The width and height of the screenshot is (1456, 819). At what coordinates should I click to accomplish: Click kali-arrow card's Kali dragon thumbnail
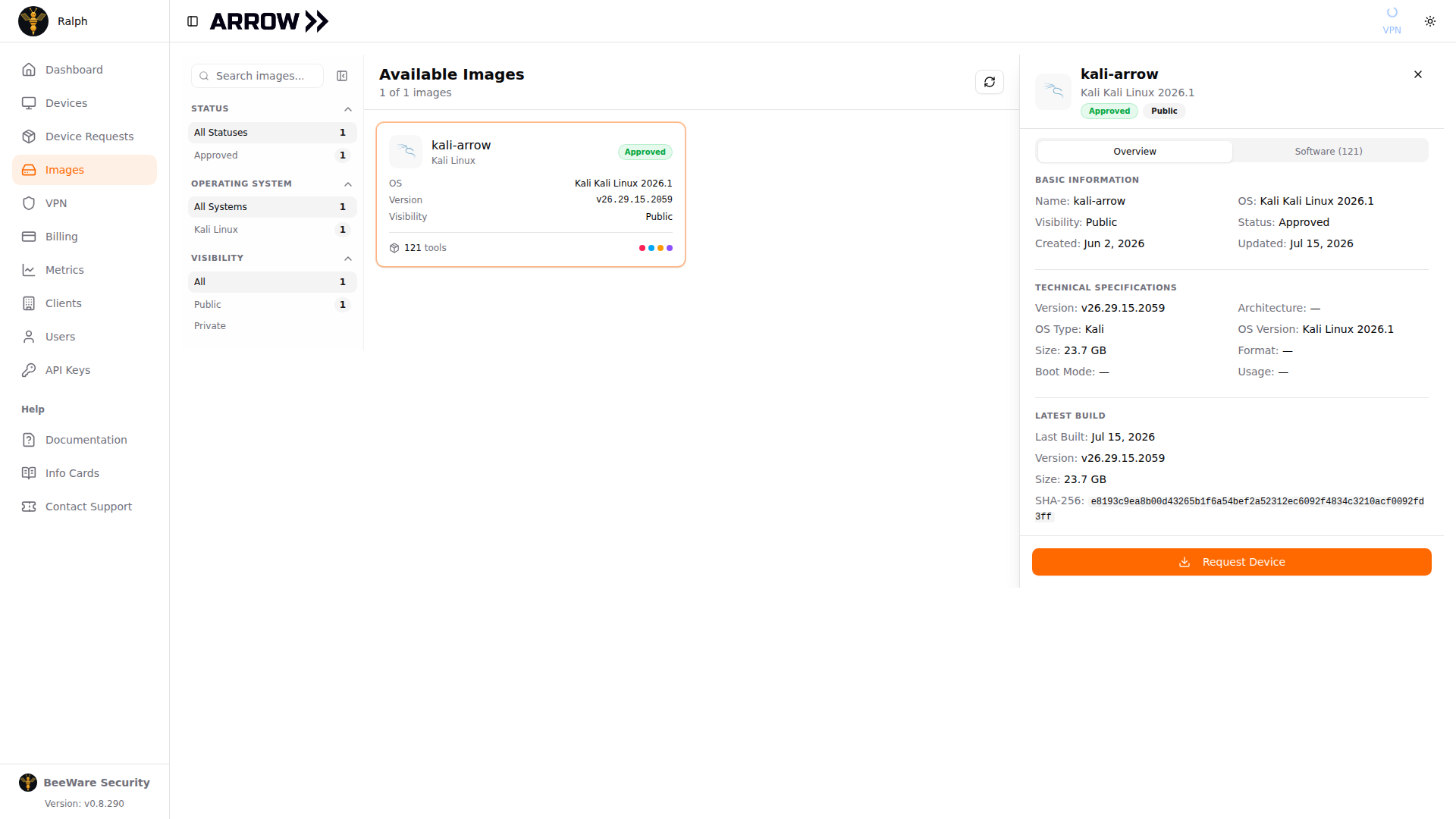(406, 152)
